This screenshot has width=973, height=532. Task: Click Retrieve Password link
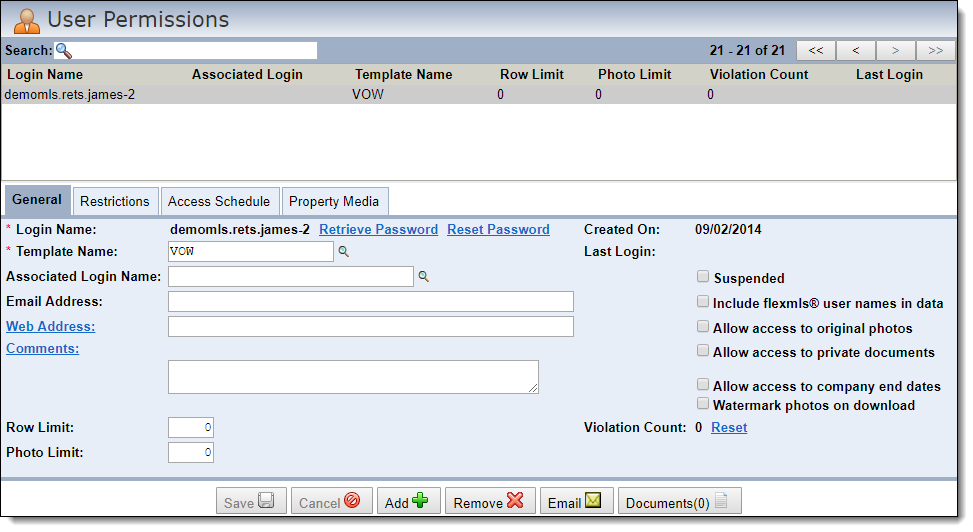[379, 230]
